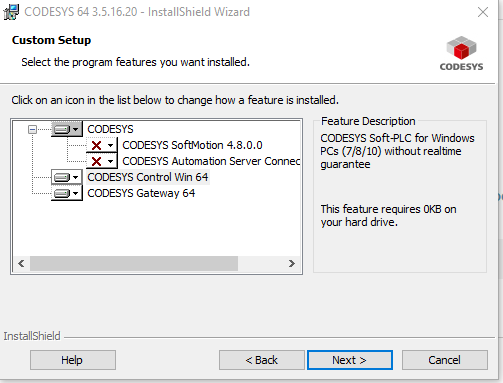
Task: Select the CODESYS SoftMotion 4.8.0.0 entry
Action: pos(192,145)
